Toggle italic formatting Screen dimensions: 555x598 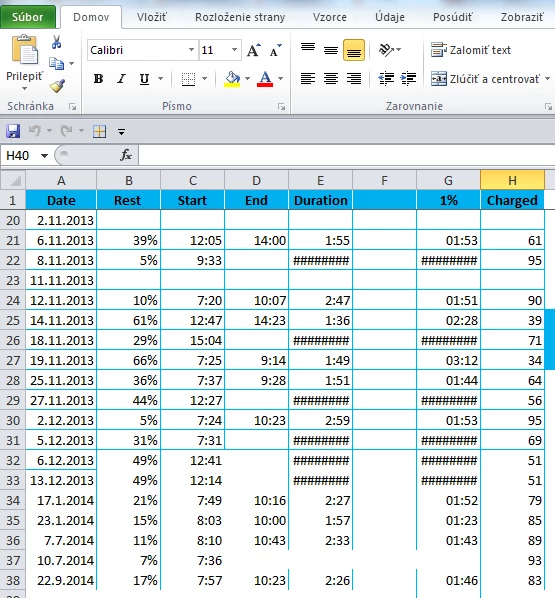[121, 79]
